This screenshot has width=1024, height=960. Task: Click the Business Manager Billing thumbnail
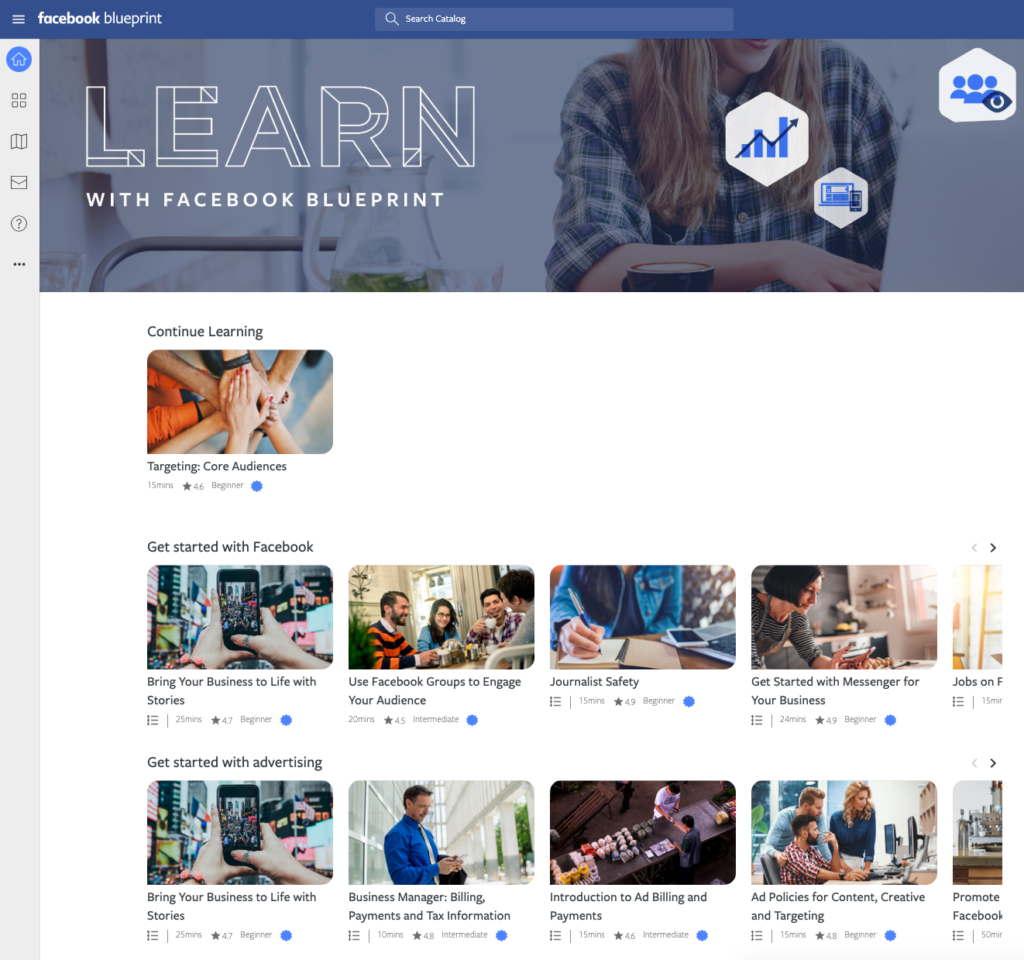441,833
